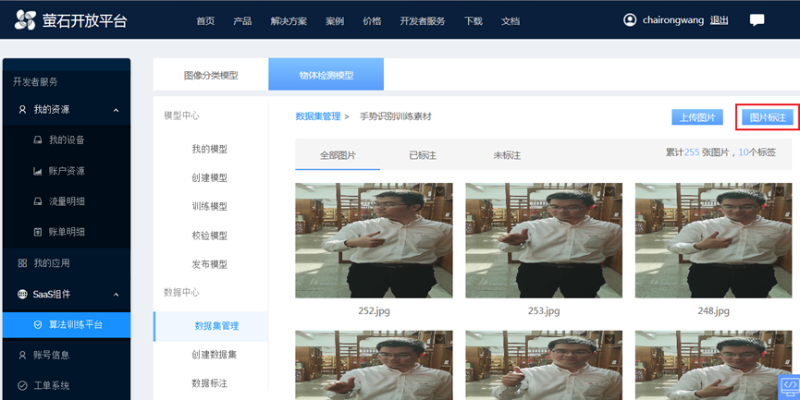
Task: Click the 我的设备 device icon
Action: [38, 140]
